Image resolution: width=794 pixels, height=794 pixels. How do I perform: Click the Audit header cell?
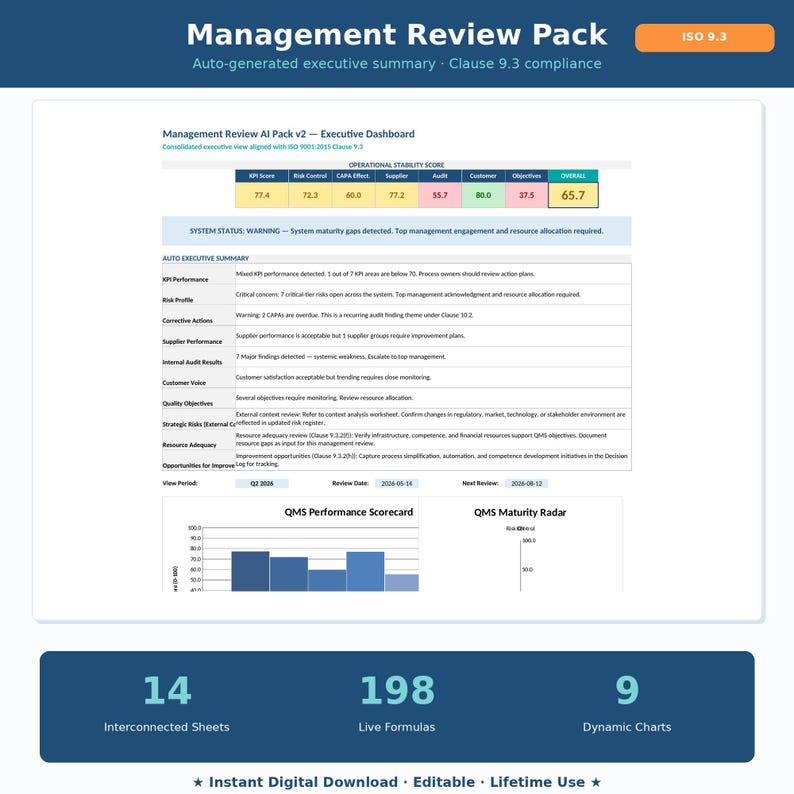point(440,176)
